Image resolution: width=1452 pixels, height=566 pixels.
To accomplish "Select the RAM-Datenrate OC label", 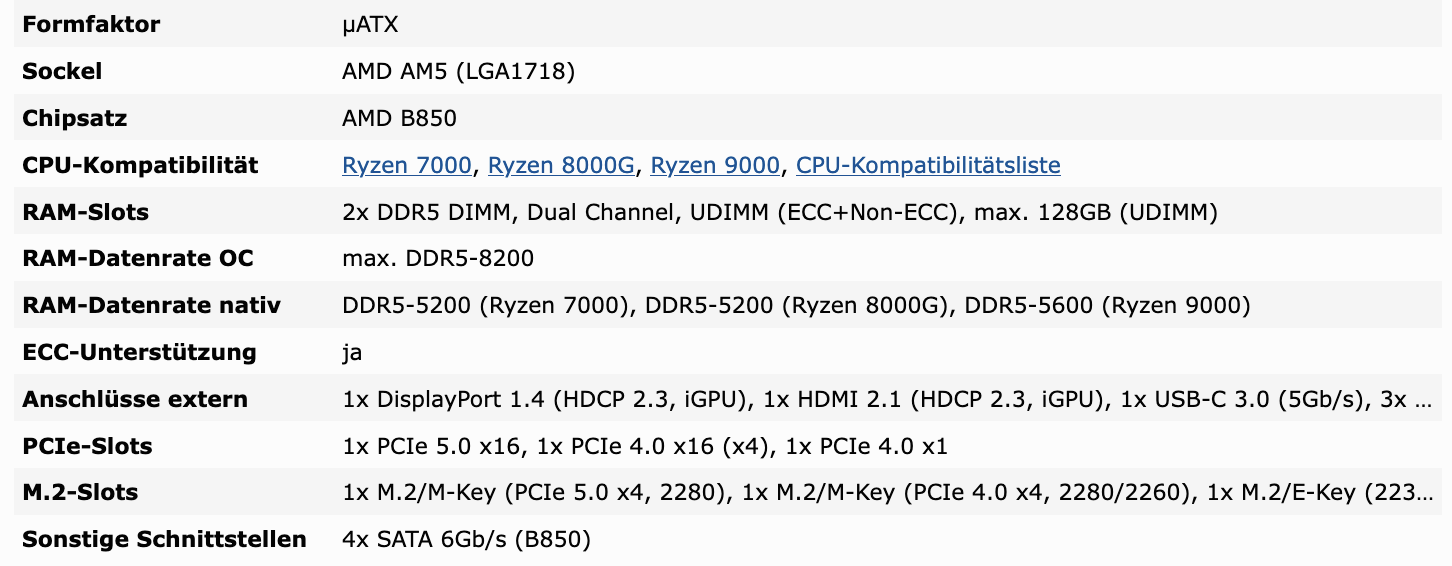I will (x=138, y=258).
